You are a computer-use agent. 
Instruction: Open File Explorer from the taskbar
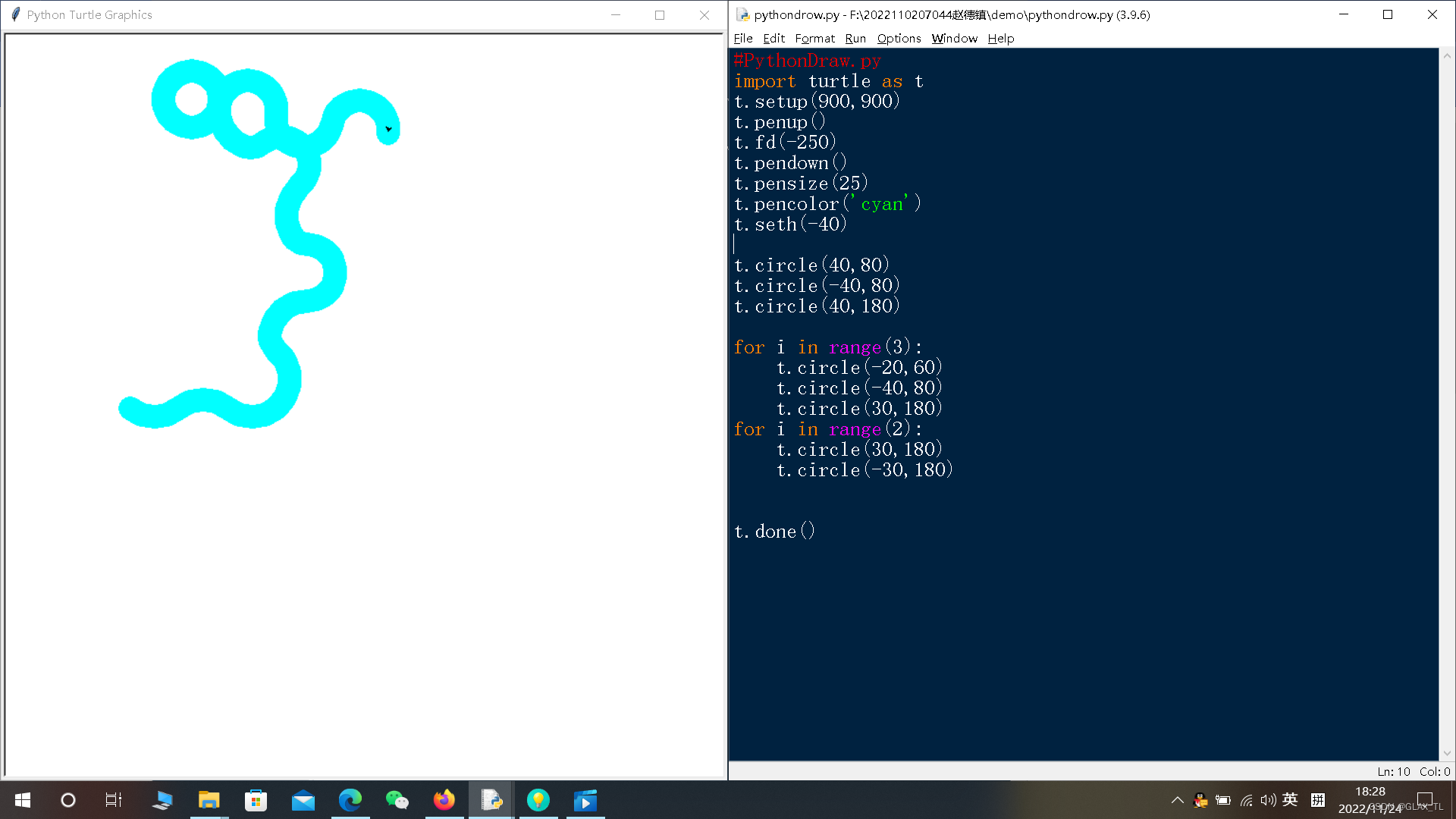coord(209,800)
